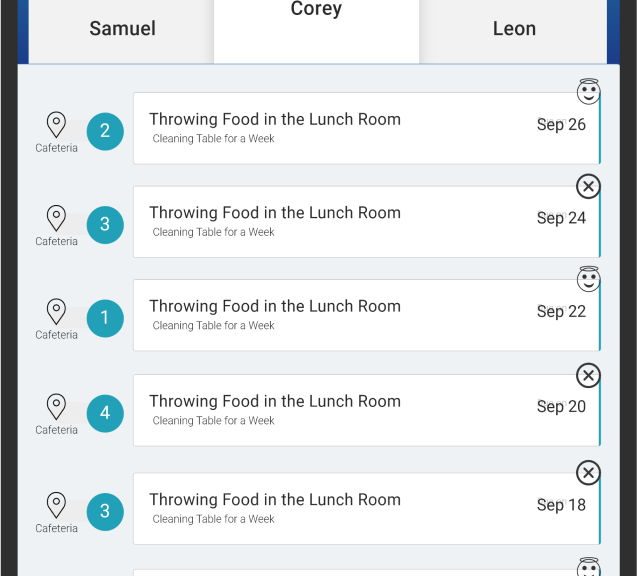Click the teal number 1 badge
637x576 pixels.
(x=105, y=318)
